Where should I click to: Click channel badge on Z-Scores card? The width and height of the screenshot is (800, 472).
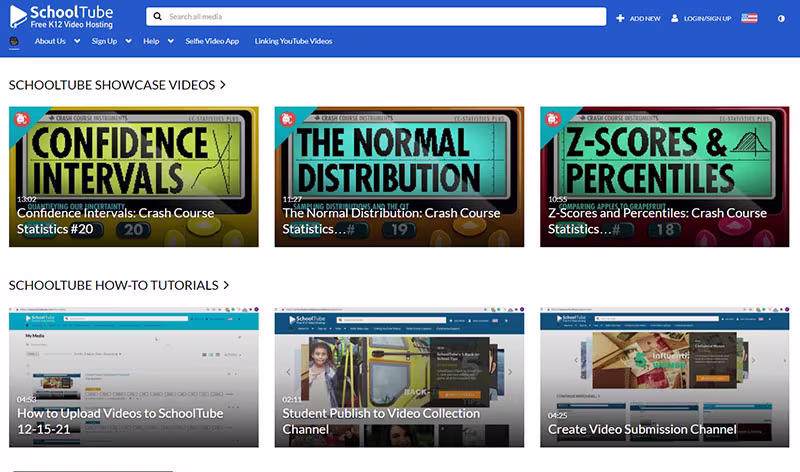[553, 119]
